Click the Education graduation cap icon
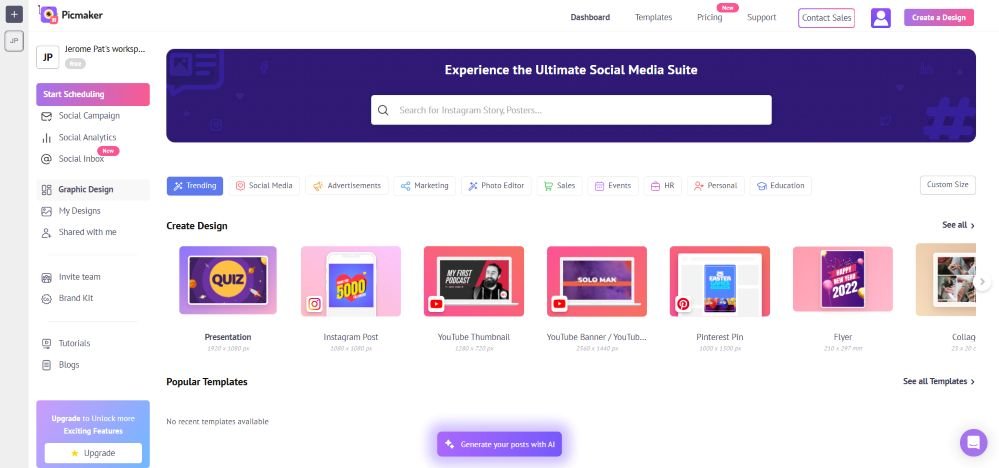The height and width of the screenshot is (468, 999). coord(761,186)
